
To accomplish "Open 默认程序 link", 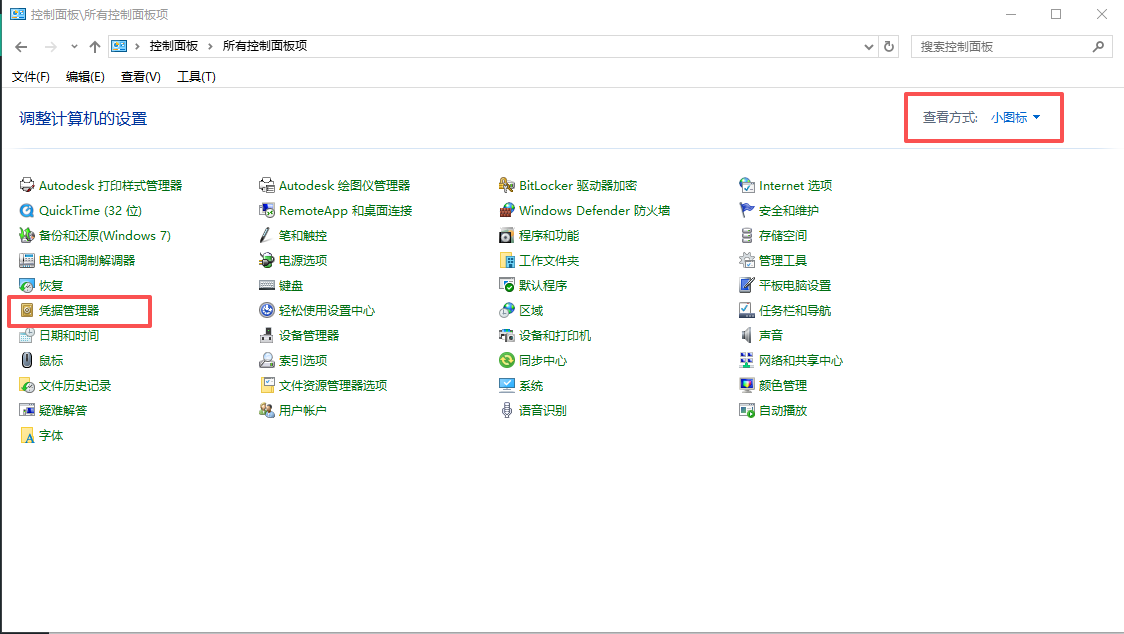I will coord(543,285).
